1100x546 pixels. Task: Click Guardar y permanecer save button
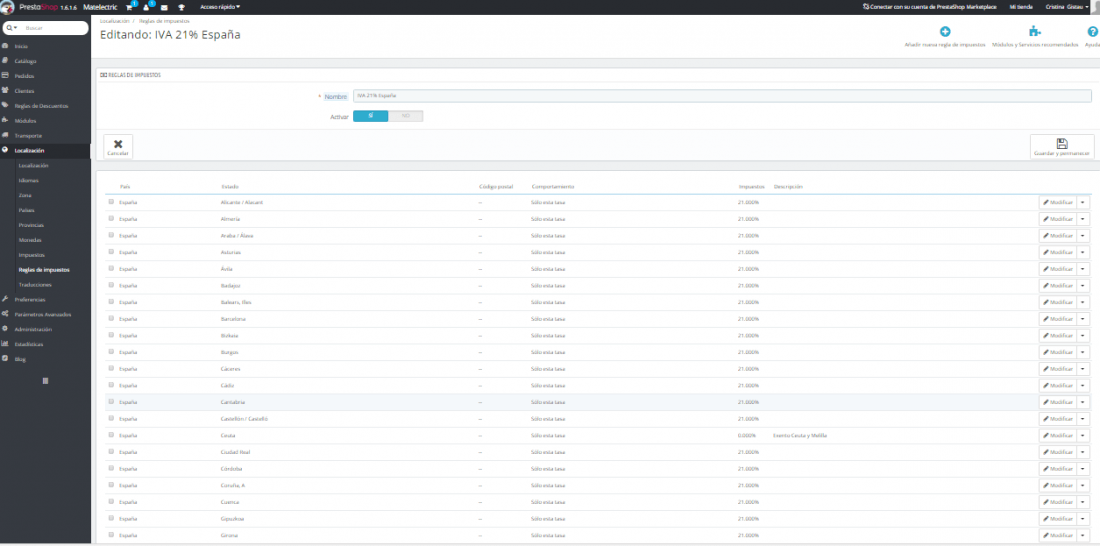(x=1062, y=147)
